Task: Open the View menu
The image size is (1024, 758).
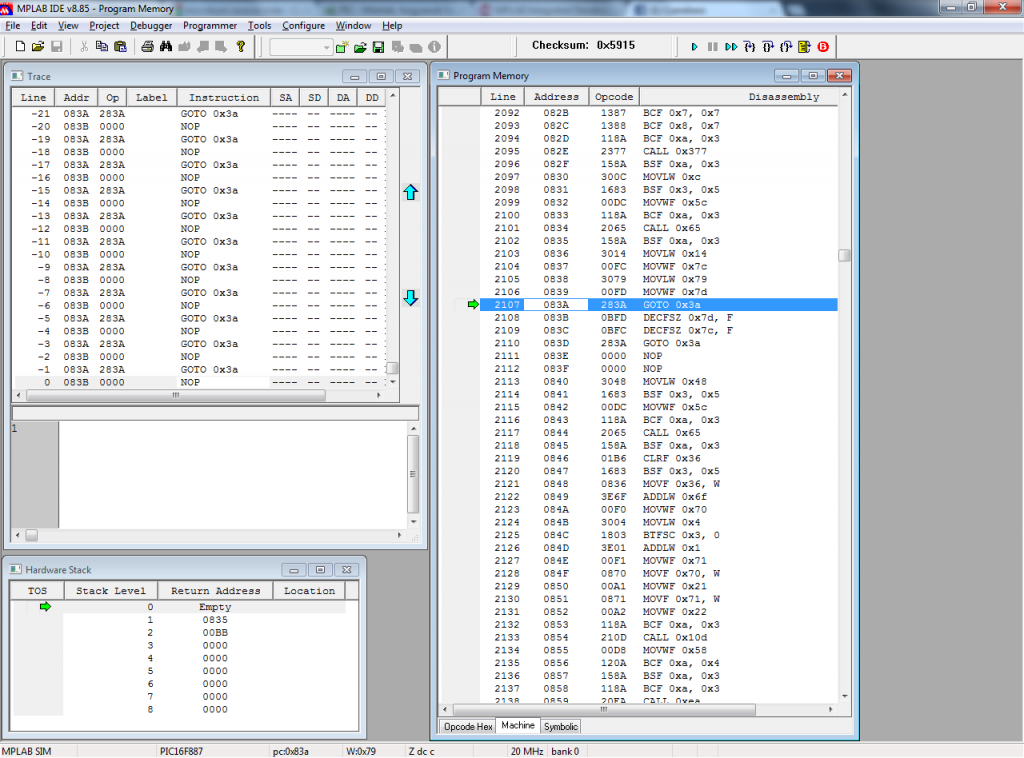Action: 68,25
